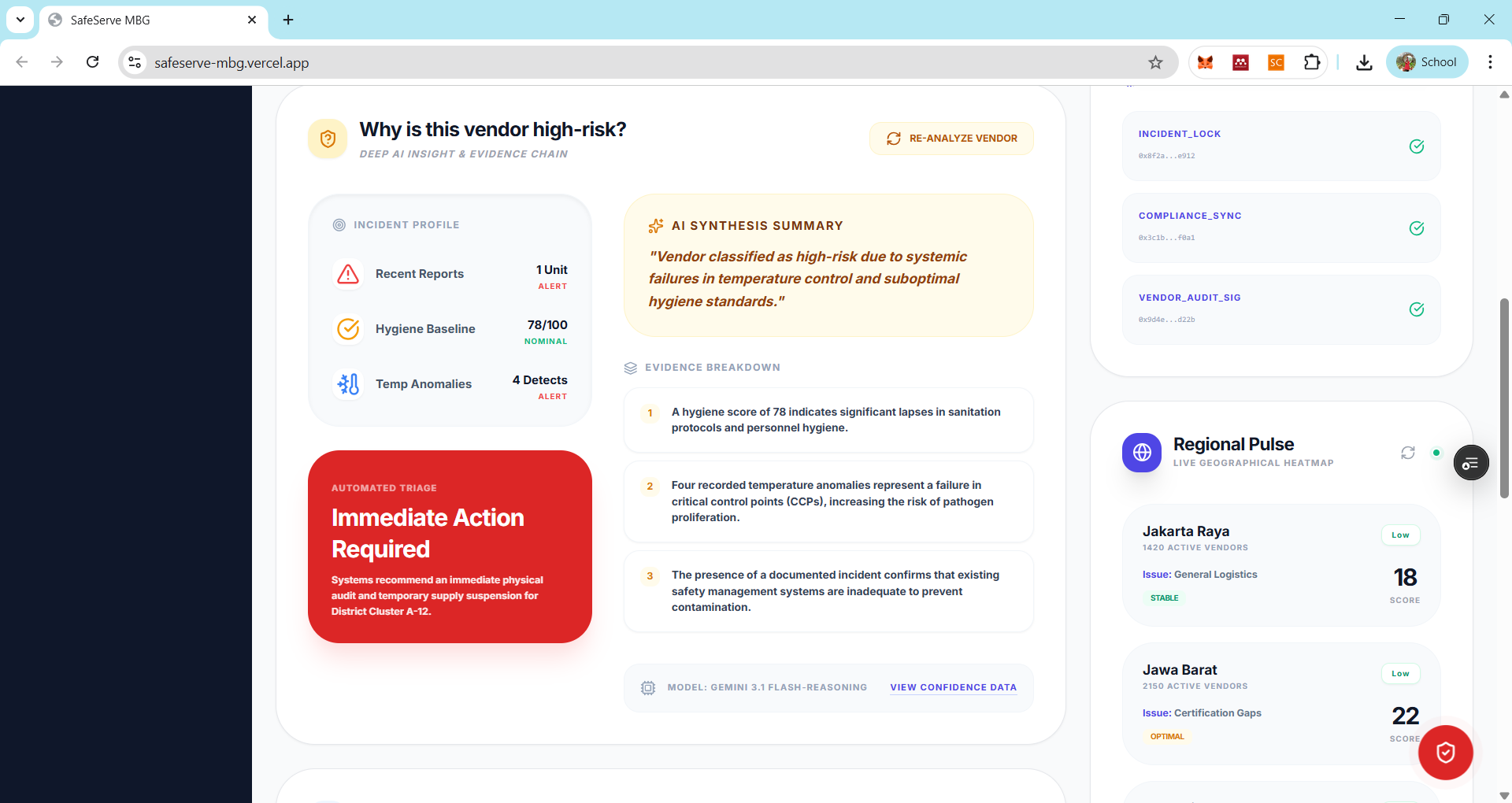View site information next to the URL
1512x803 pixels.
135,62
